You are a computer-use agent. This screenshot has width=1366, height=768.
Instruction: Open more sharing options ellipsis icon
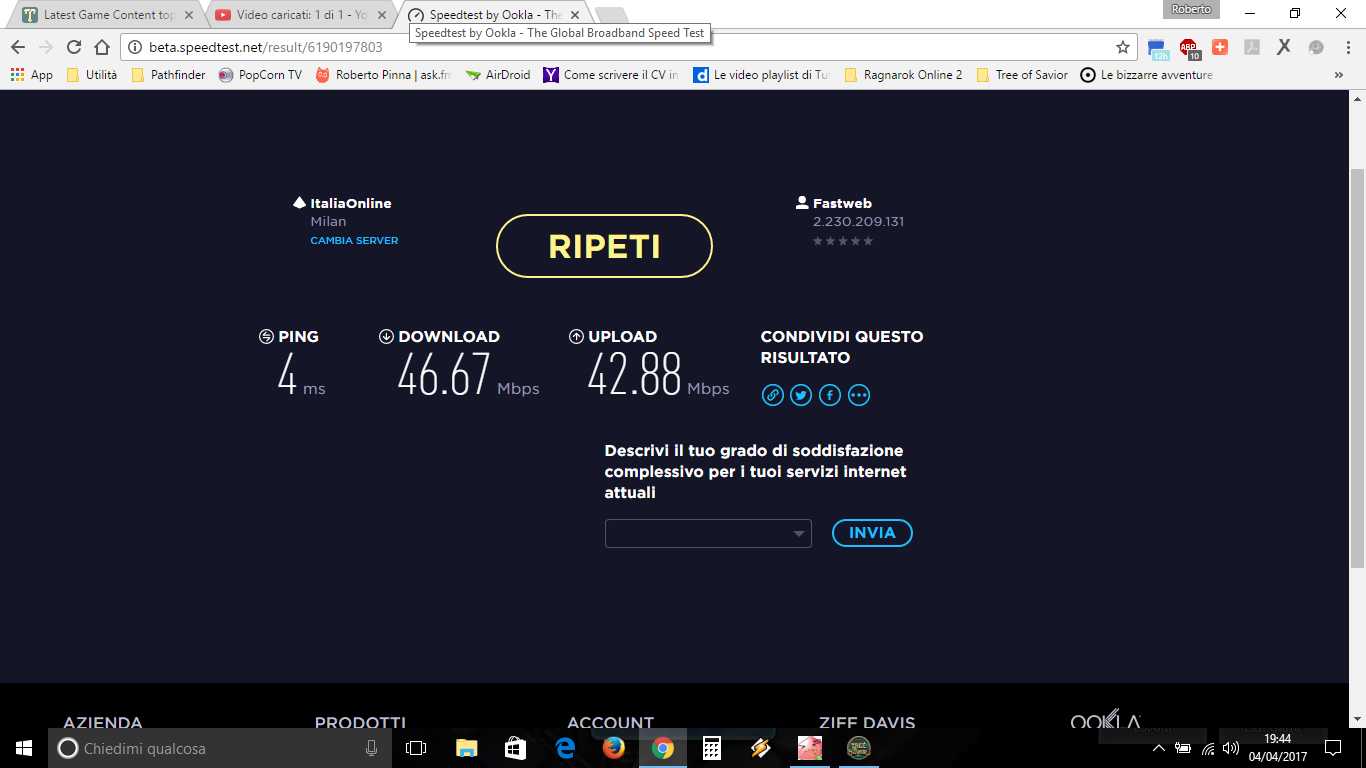tap(859, 395)
